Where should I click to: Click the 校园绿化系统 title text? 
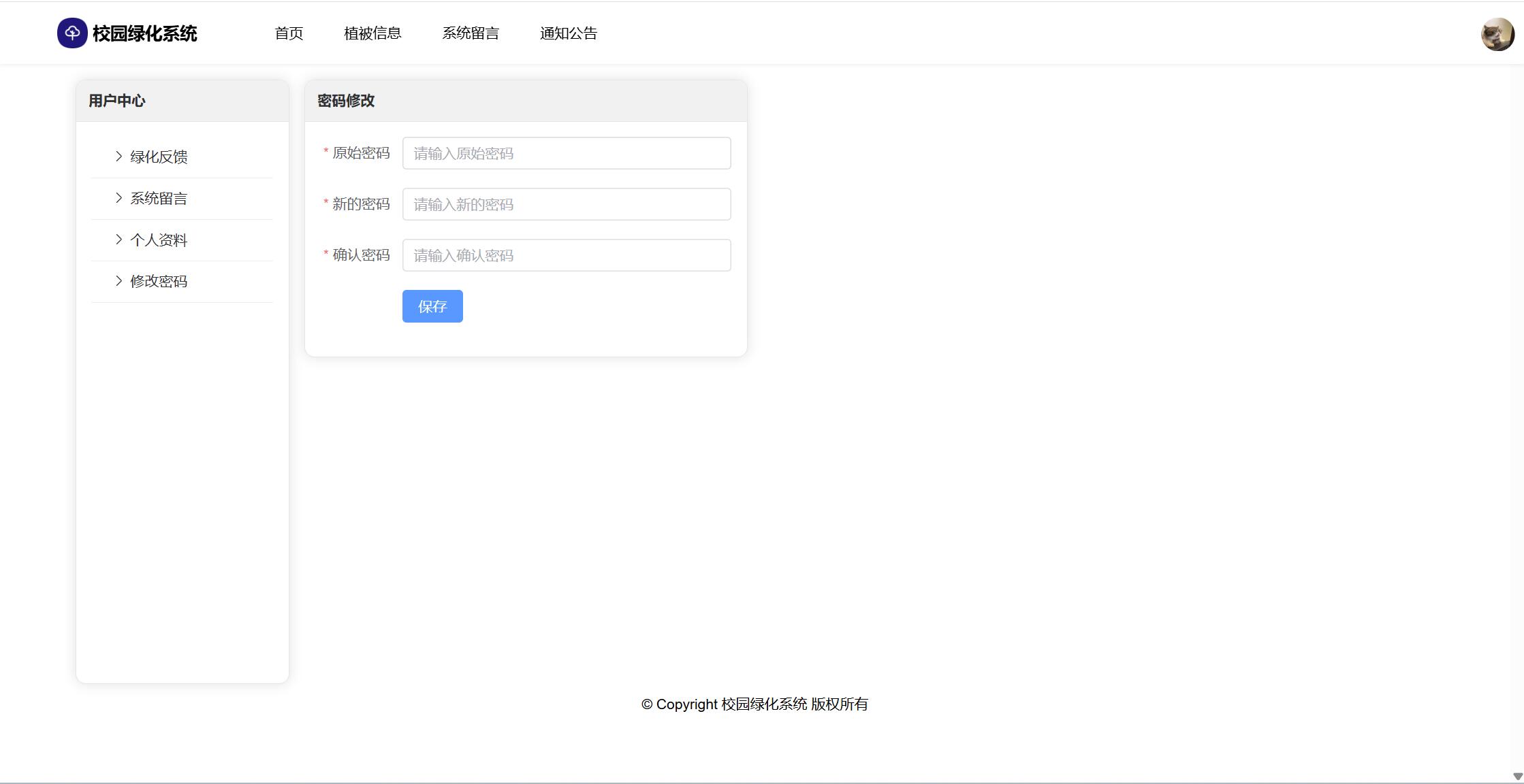pyautogui.click(x=144, y=33)
